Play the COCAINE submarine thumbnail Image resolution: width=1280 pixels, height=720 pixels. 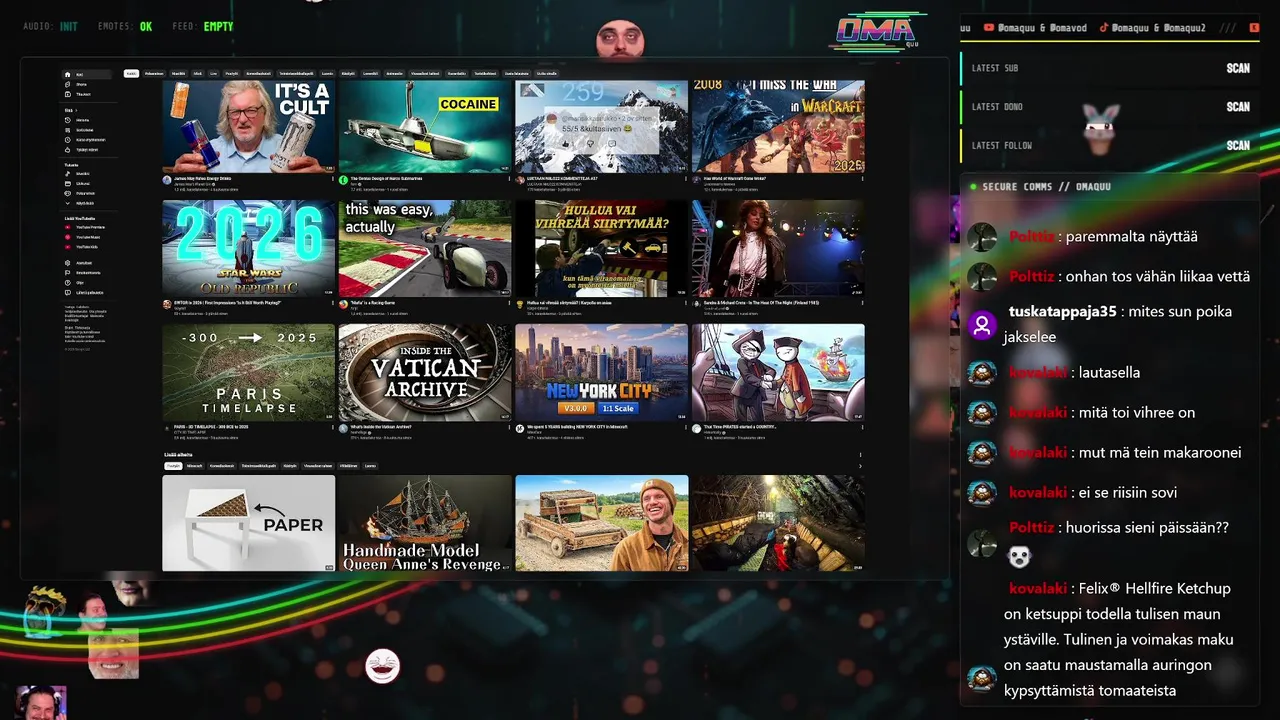click(x=425, y=125)
